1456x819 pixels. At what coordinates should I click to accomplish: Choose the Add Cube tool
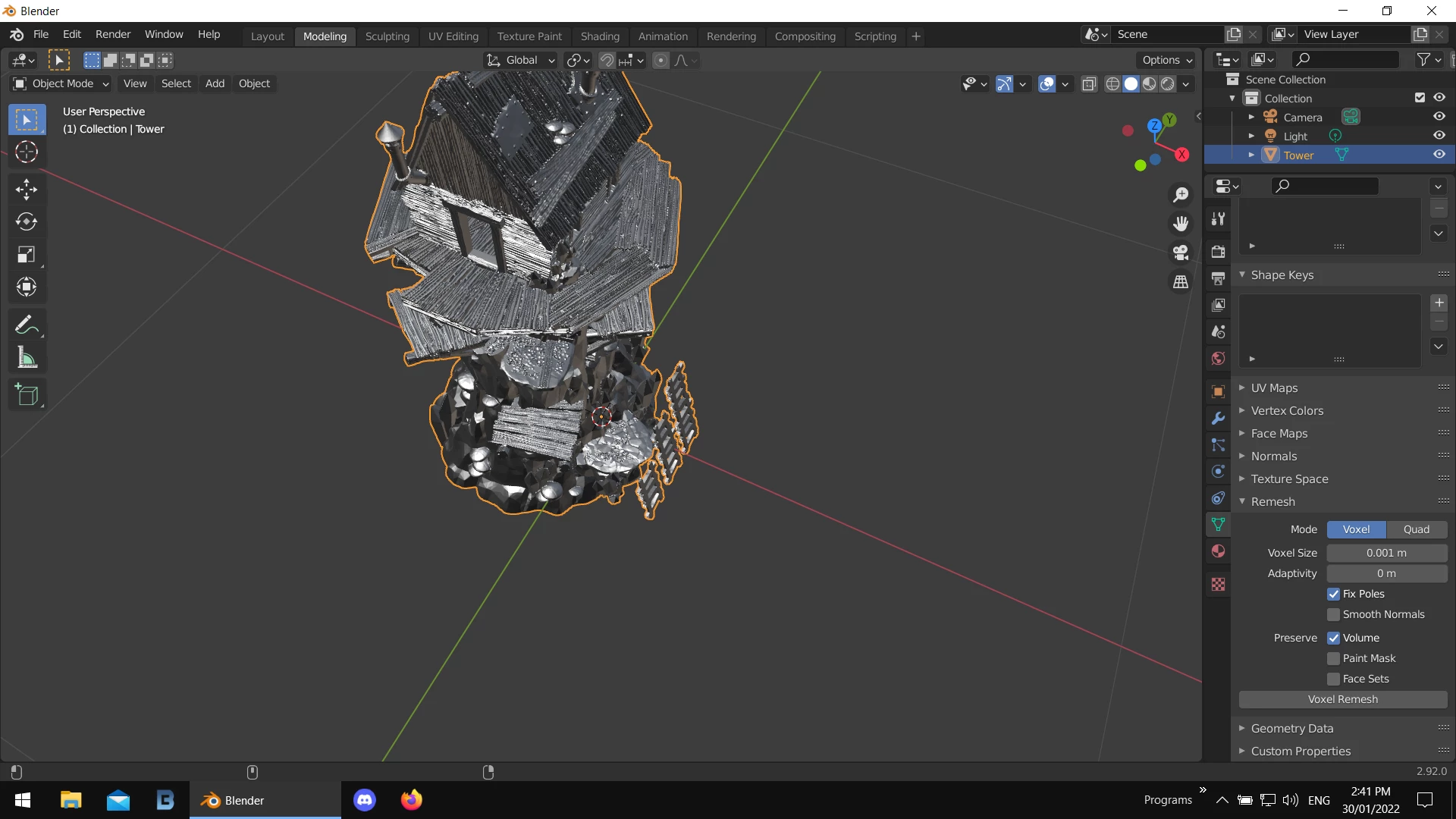[27, 395]
